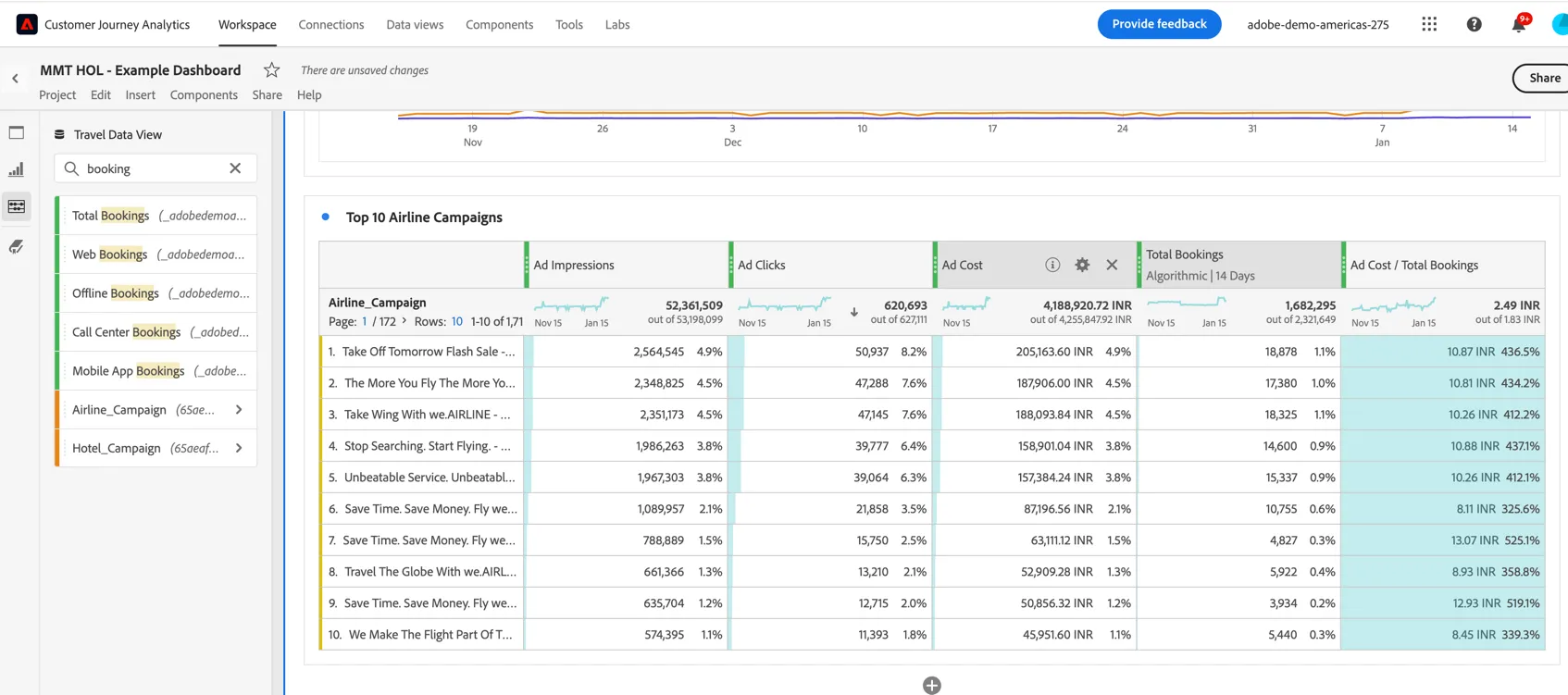Open the Insert menu
Image resolution: width=1568 pixels, height=695 pixels.
141,94
